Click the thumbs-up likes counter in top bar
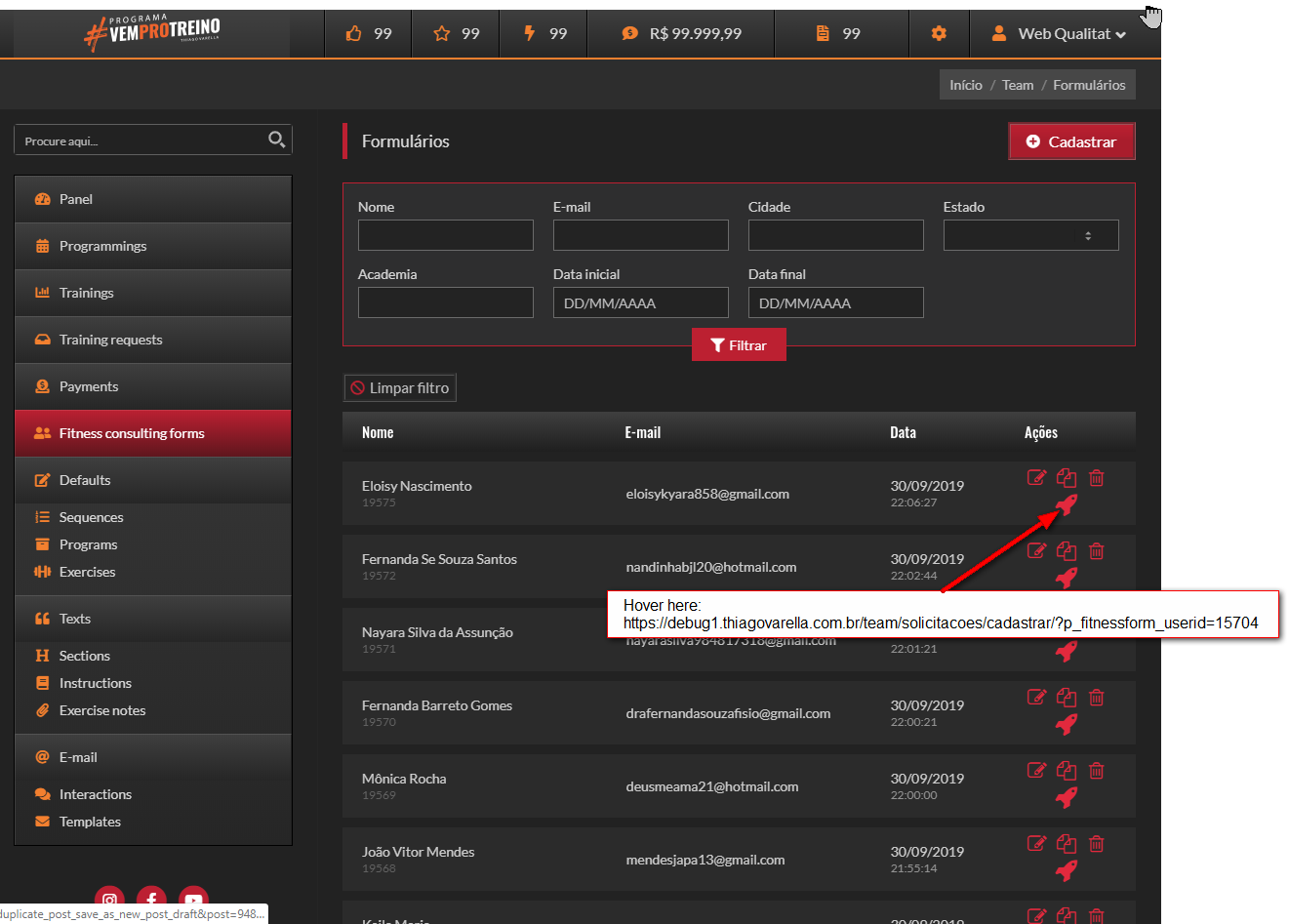The image size is (1289, 924). click(x=368, y=34)
